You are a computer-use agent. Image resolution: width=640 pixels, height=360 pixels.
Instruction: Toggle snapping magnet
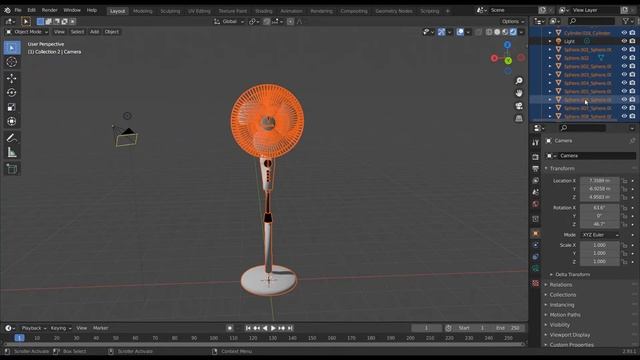click(x=267, y=21)
